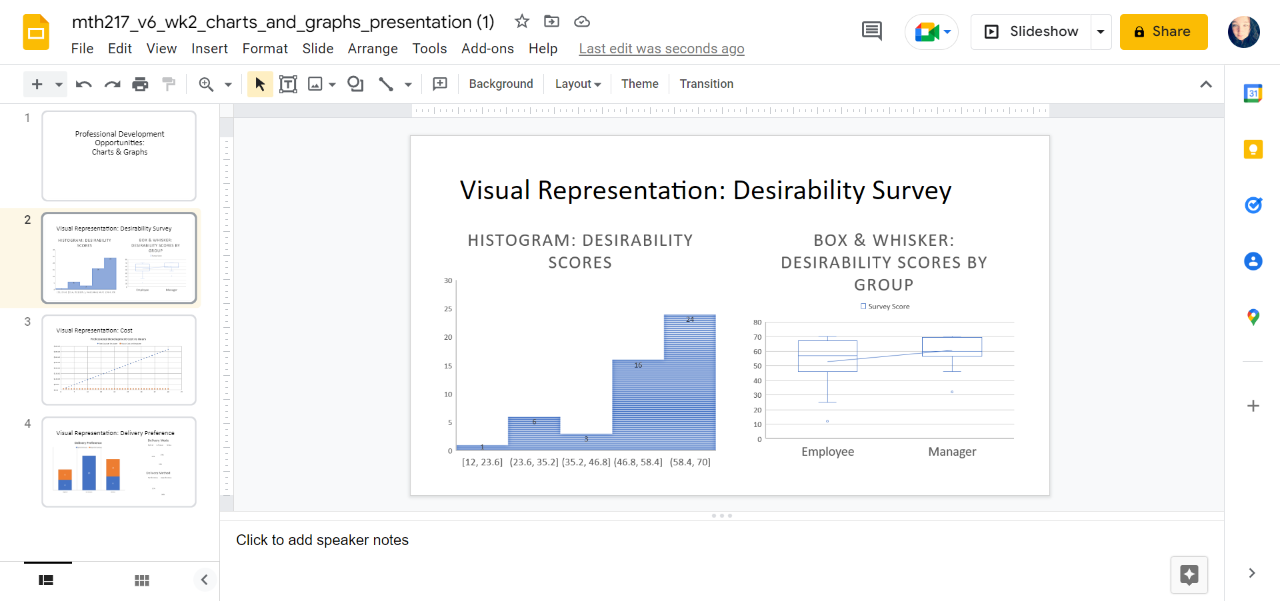The height and width of the screenshot is (601, 1280).
Task: Open version history via last edit link
Action: click(x=661, y=48)
